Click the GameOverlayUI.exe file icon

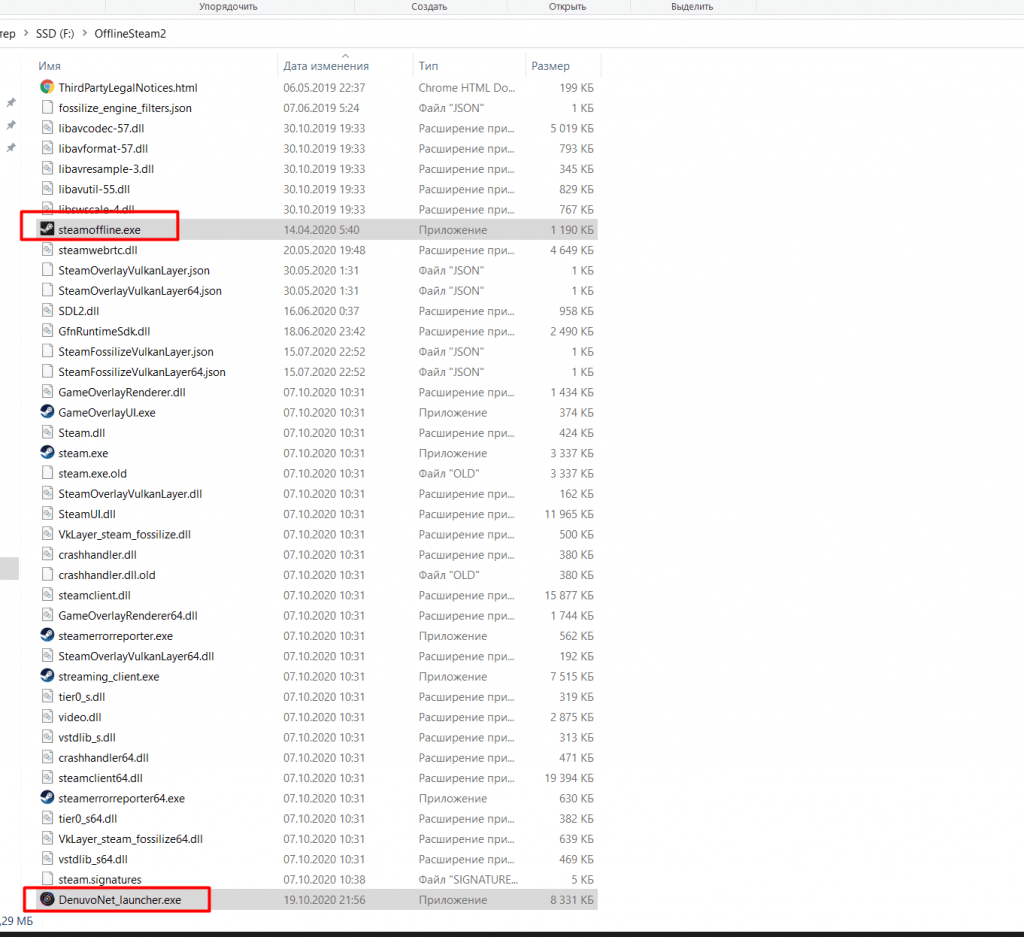pyautogui.click(x=47, y=412)
